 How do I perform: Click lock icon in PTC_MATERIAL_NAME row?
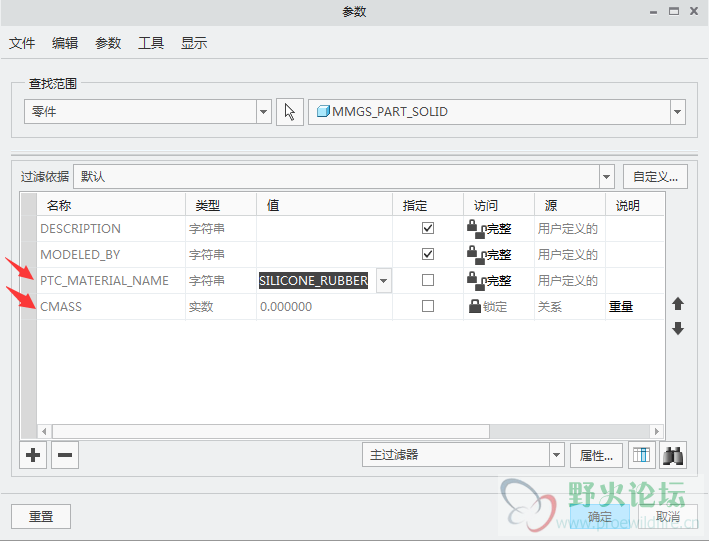475,280
